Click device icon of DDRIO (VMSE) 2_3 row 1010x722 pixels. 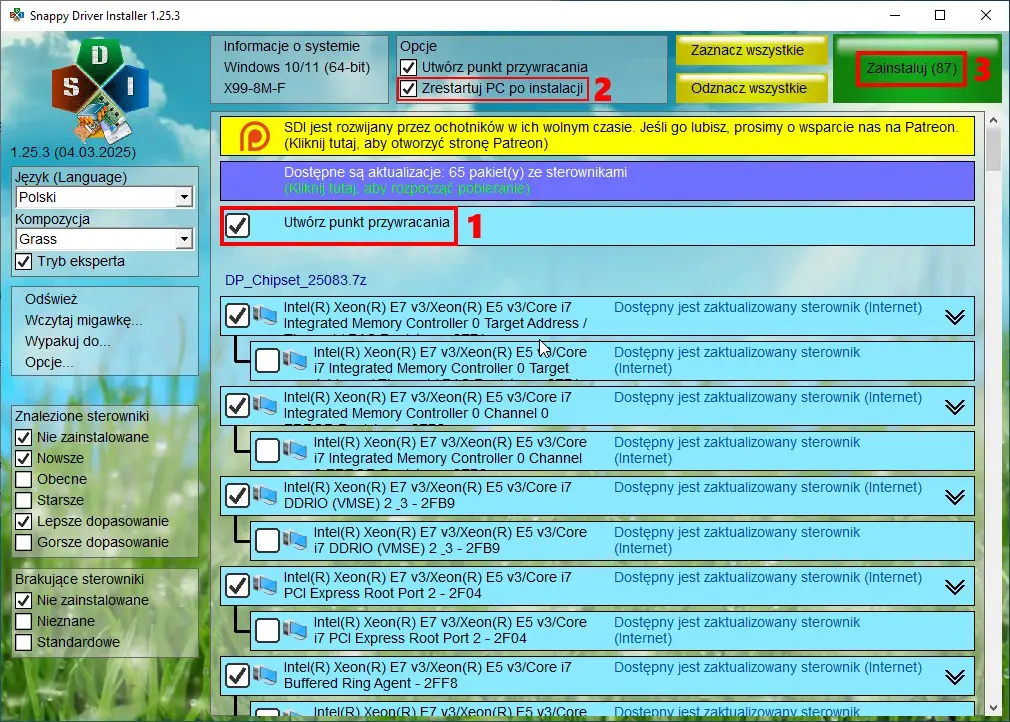point(265,495)
